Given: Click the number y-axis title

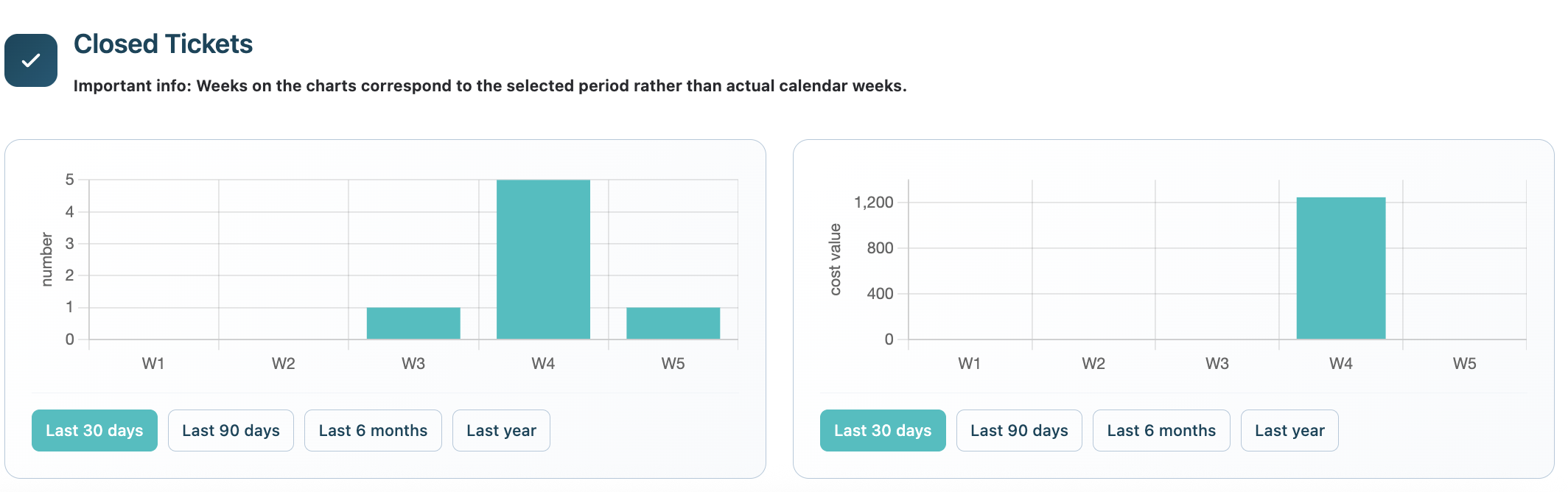Looking at the screenshot, I should click(x=46, y=259).
